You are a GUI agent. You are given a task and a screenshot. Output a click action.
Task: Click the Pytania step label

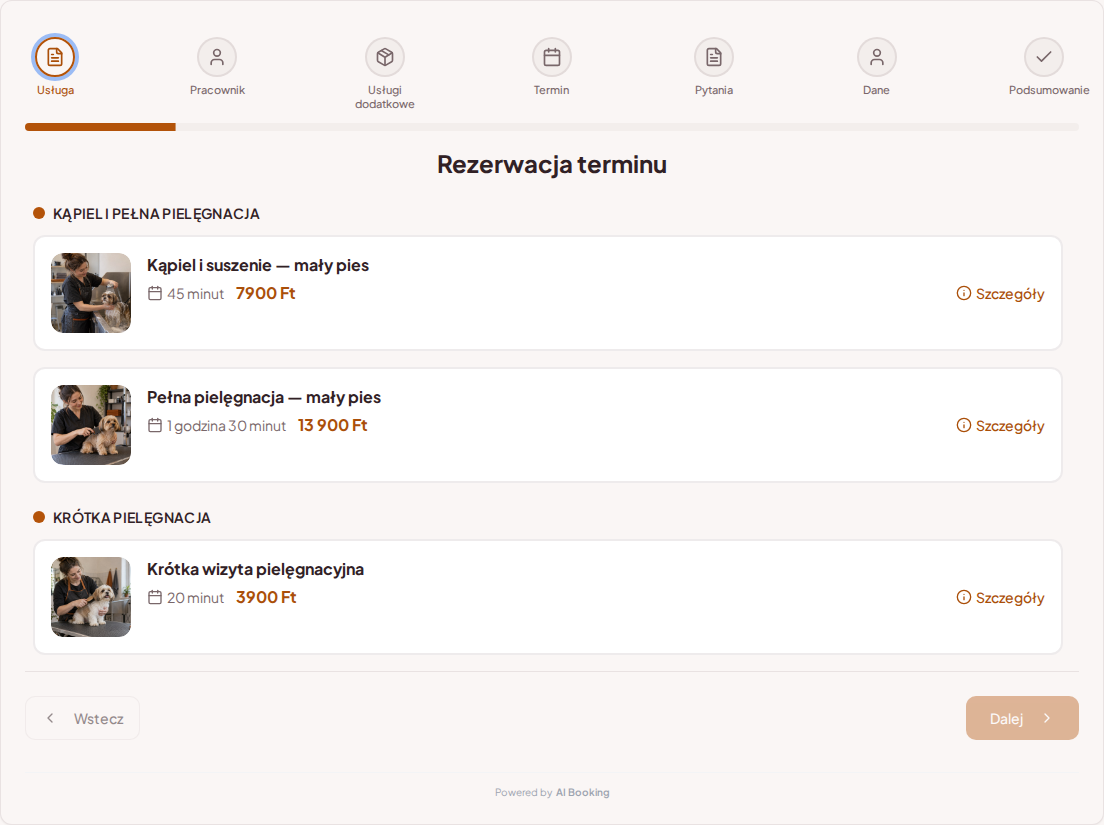[714, 90]
